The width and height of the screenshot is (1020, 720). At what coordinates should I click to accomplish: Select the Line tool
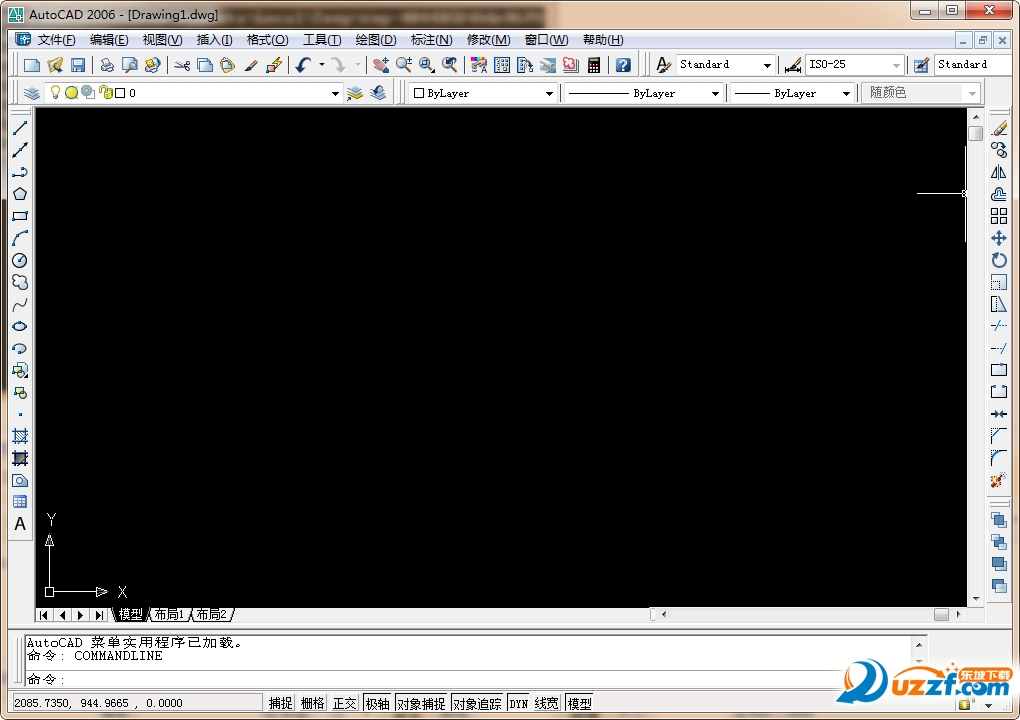pos(20,127)
